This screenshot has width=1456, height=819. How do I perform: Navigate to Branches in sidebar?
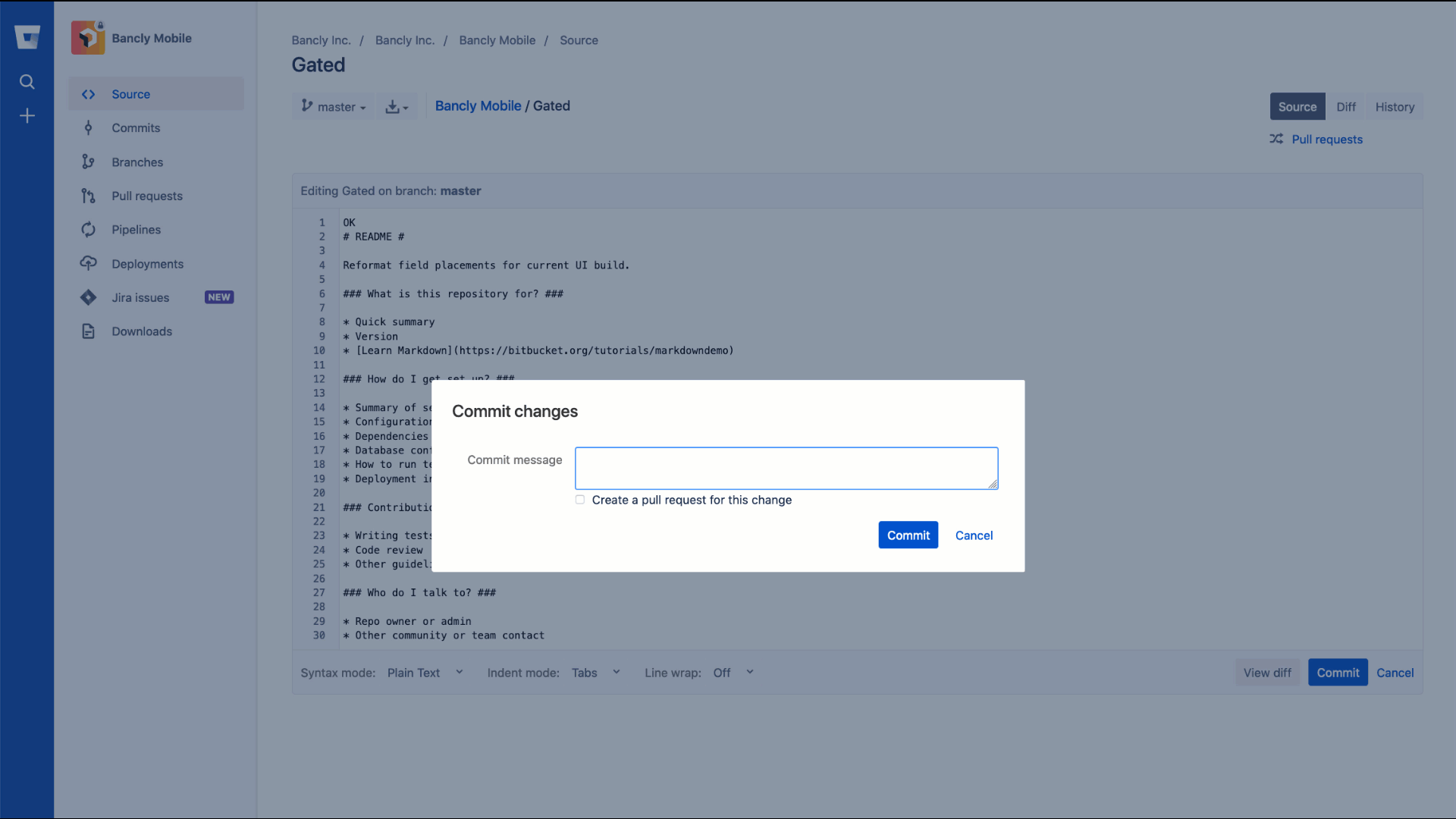pos(137,161)
